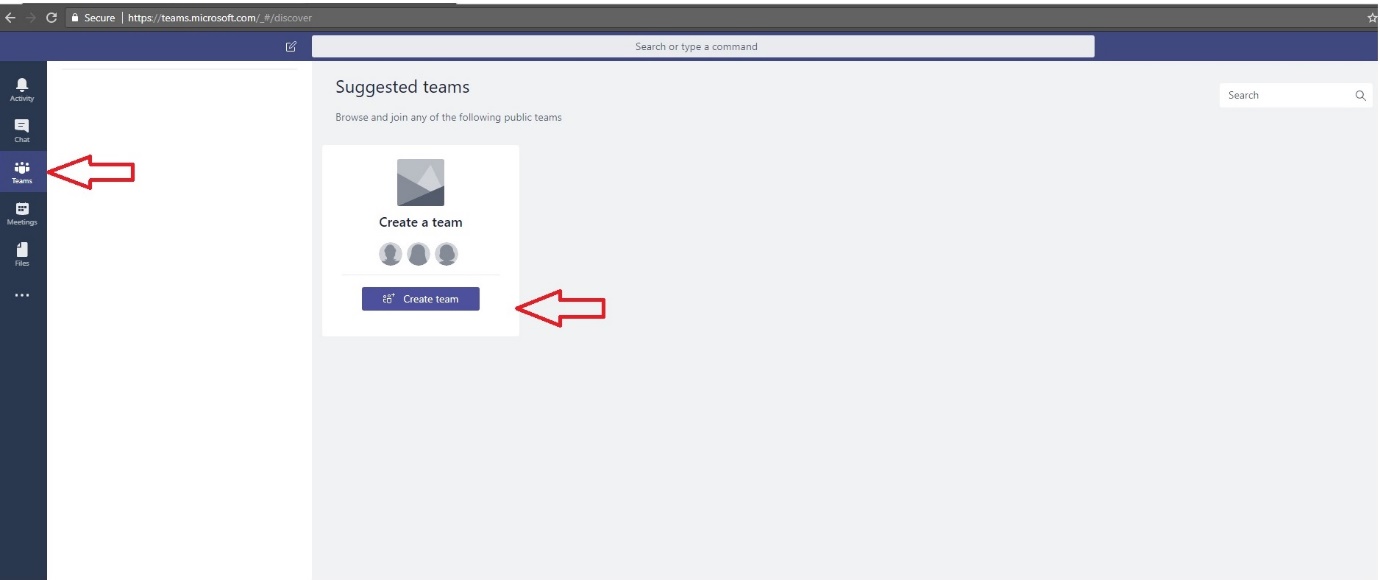The image size is (1380, 580).
Task: Go to Meetings in the sidebar
Action: tap(22, 213)
